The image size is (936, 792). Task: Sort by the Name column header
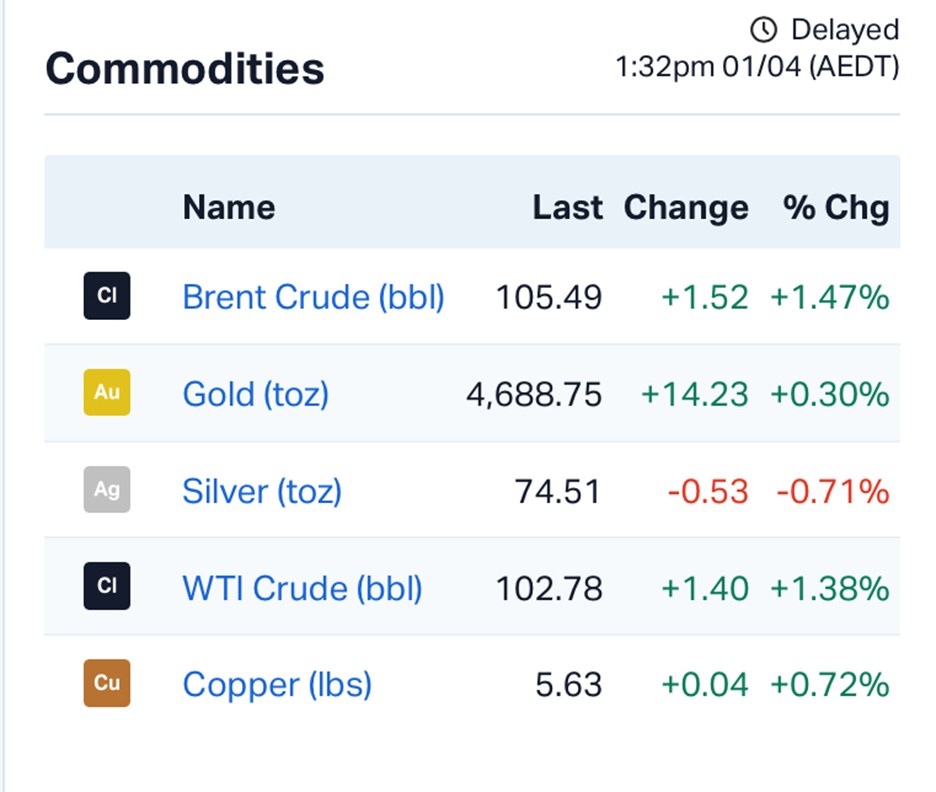(x=229, y=207)
